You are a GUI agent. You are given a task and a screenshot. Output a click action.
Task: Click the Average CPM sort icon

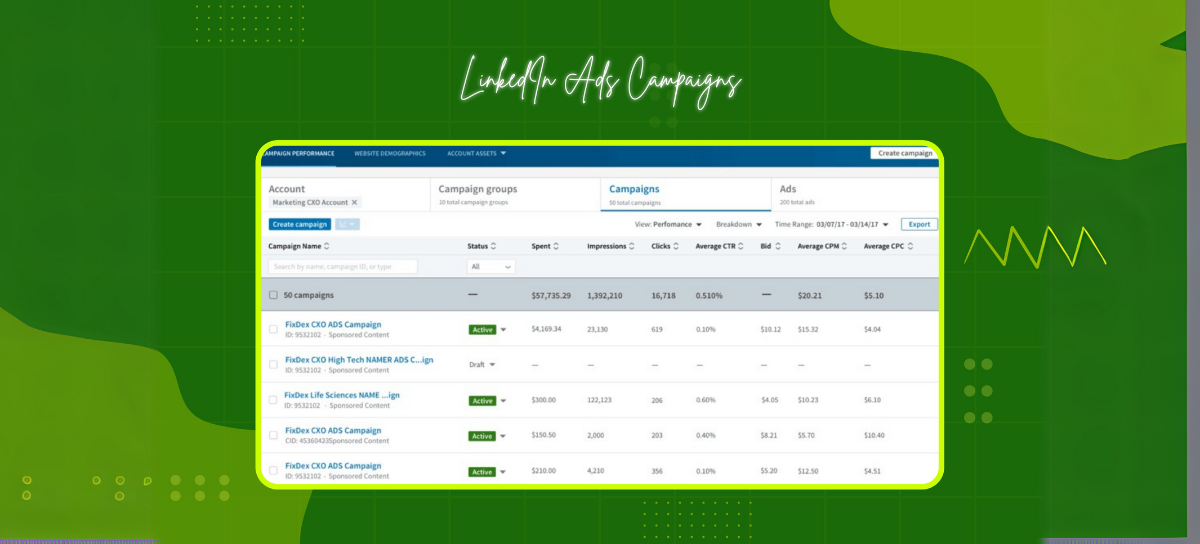point(844,246)
